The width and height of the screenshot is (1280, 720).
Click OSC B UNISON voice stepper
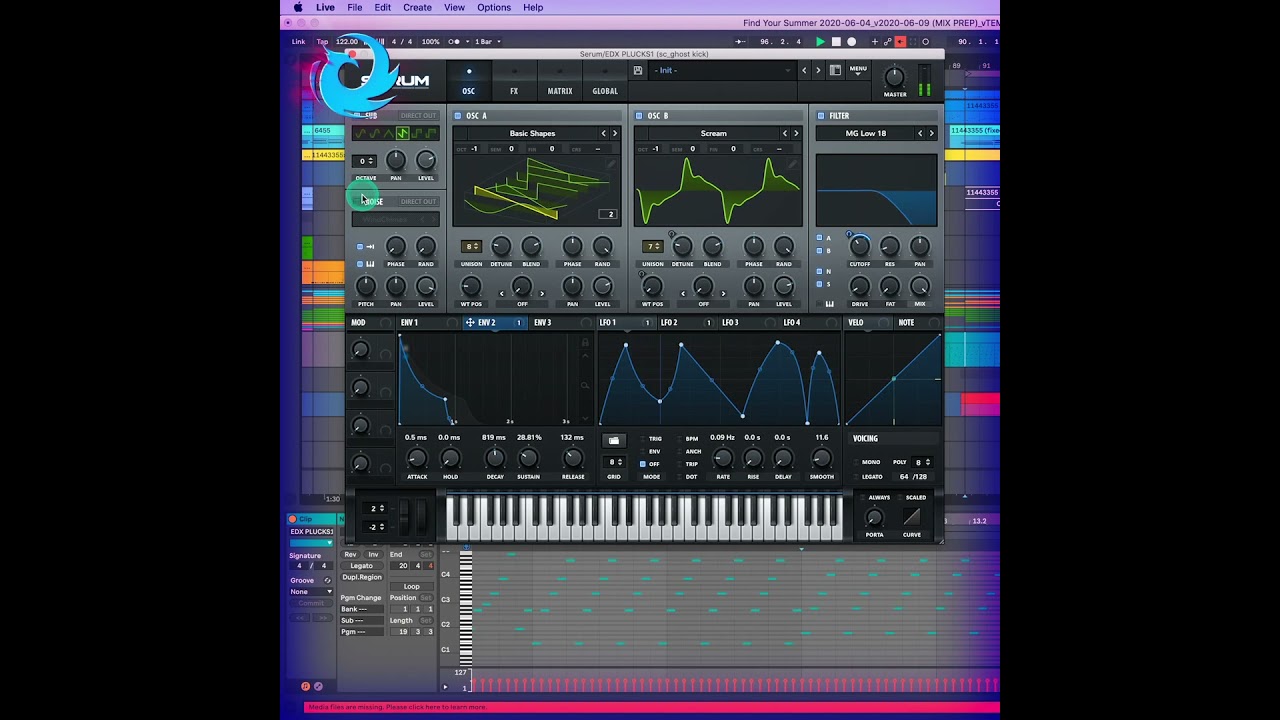pyautogui.click(x=652, y=246)
